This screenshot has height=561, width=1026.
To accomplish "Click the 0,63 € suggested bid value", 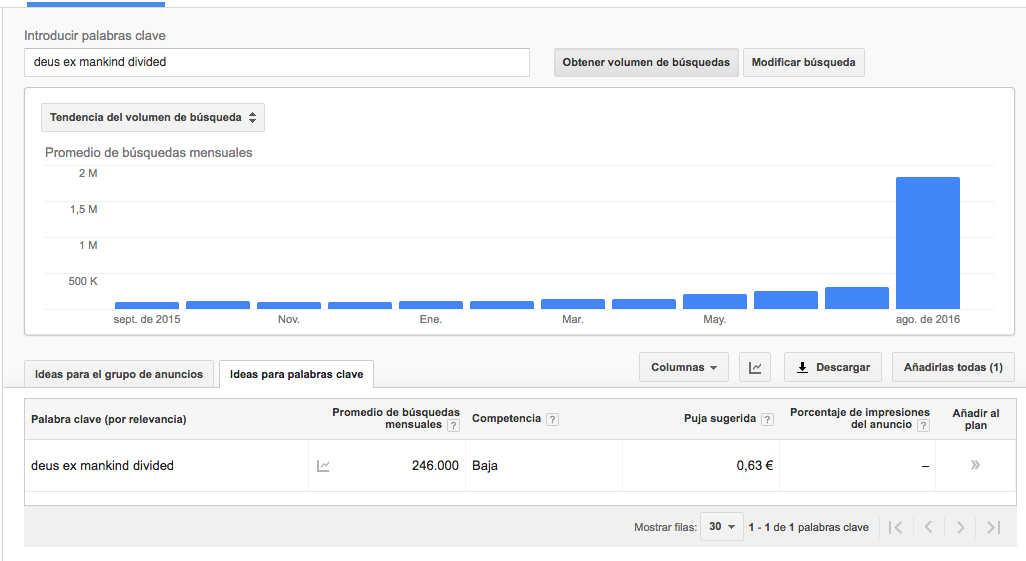I will (754, 466).
